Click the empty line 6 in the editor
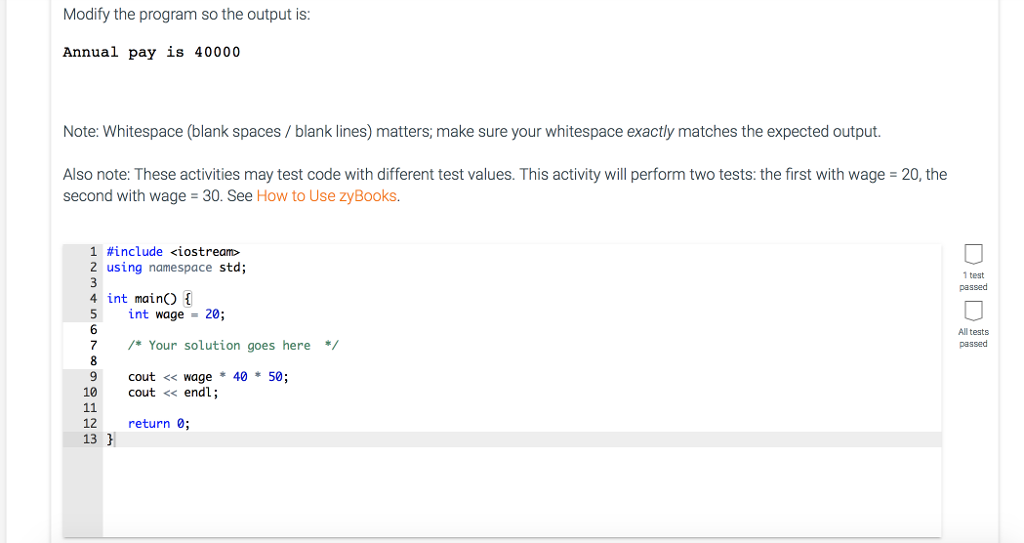Viewport: 1024px width, 543px height. 522,330
